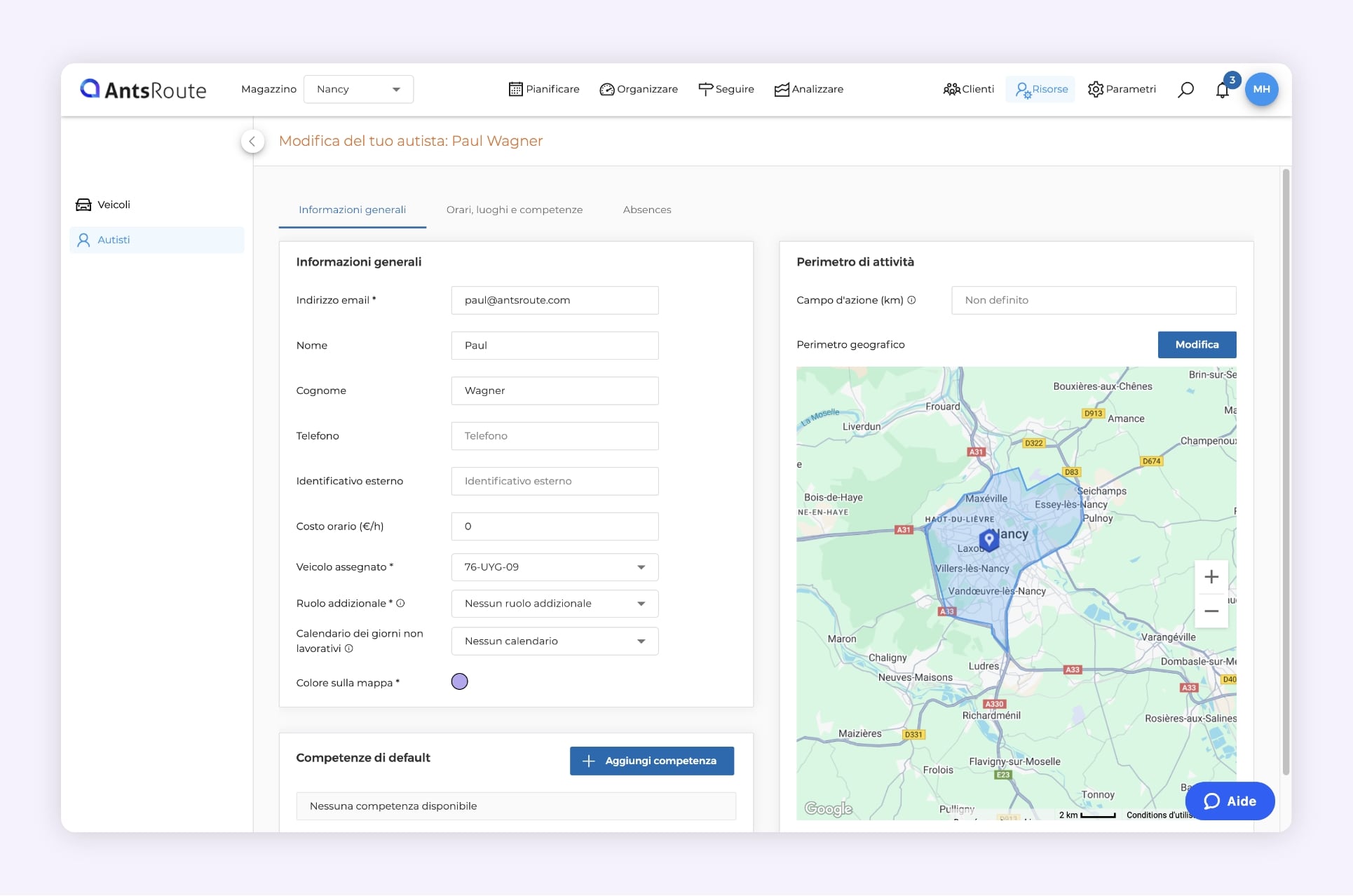Expand the Ruolo addizionale dropdown

[555, 604]
